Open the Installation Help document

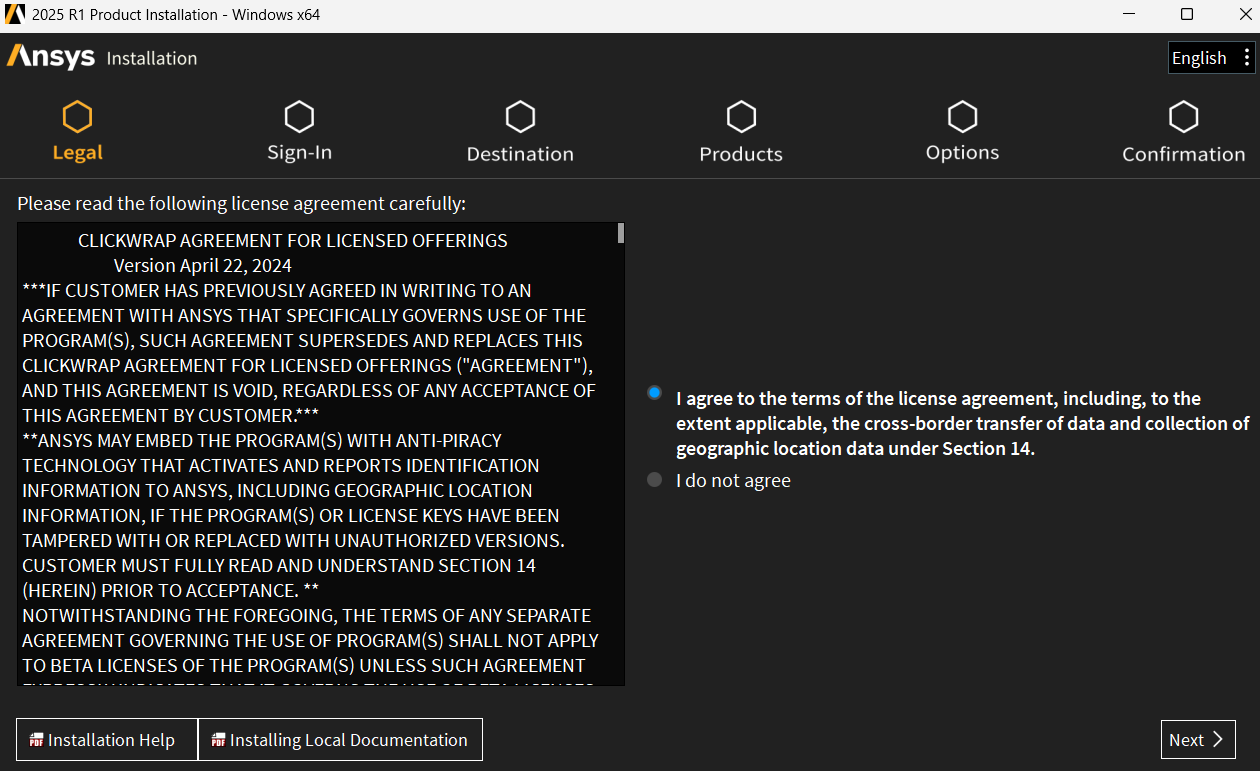coord(107,740)
